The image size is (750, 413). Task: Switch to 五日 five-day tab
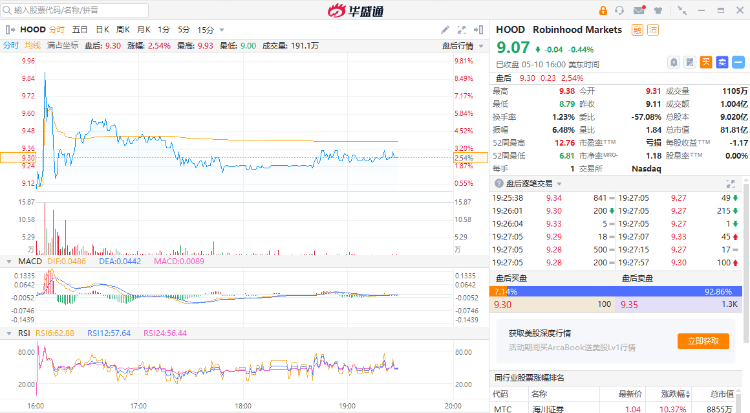click(80, 30)
